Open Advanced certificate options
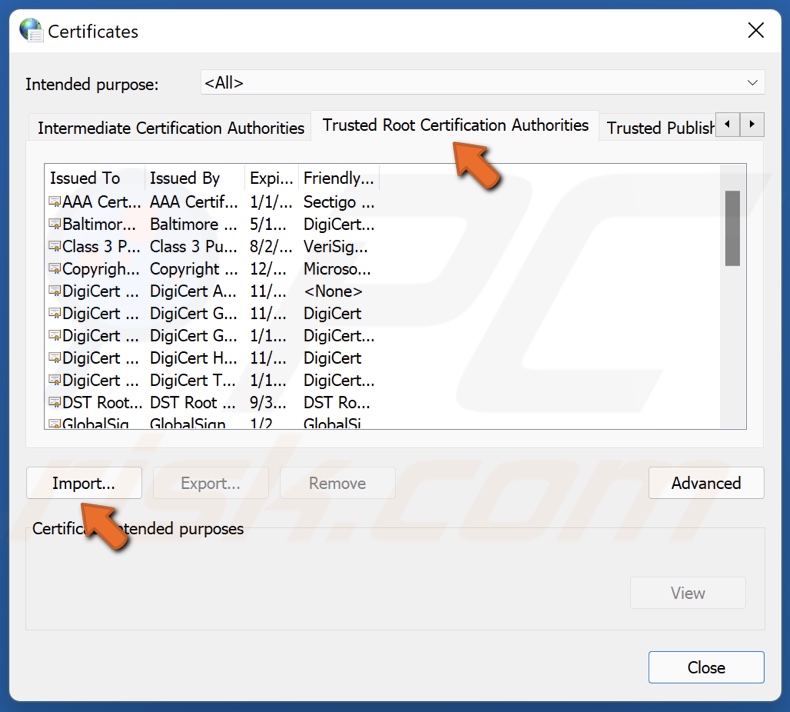This screenshot has height=712, width=790. (706, 483)
